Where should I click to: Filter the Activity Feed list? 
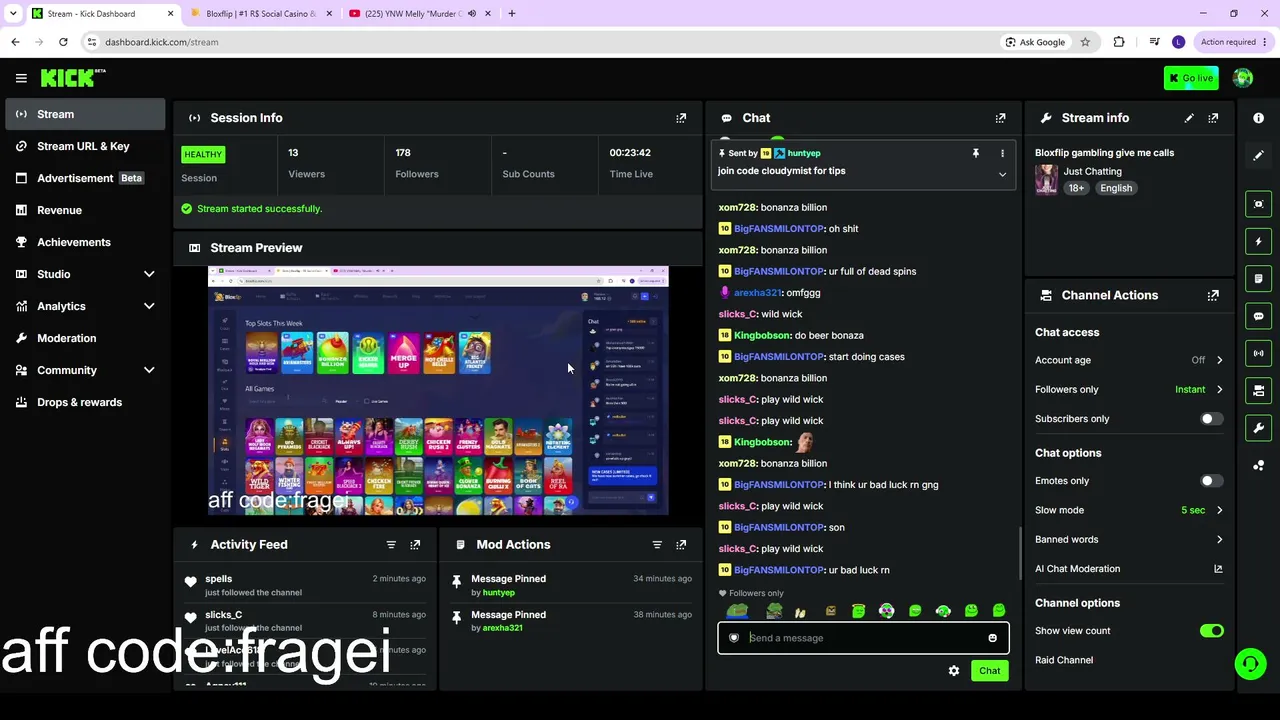391,545
